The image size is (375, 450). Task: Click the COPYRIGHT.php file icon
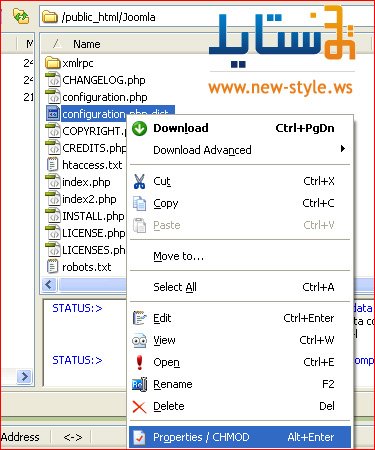52,131
